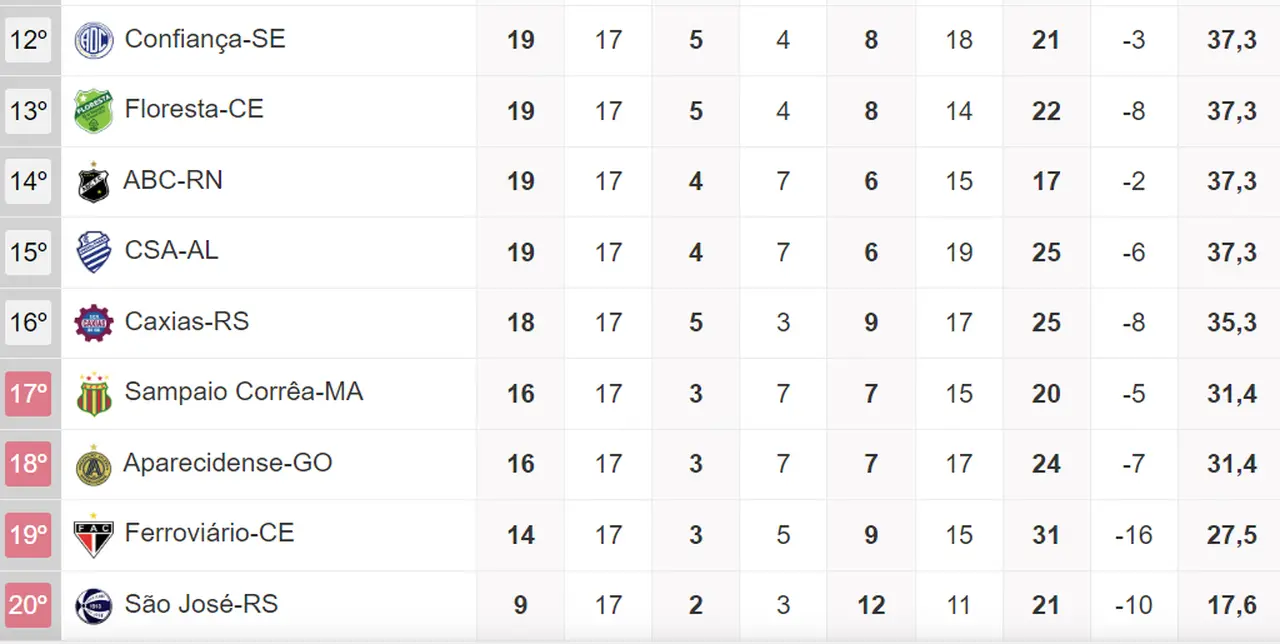Click the Sampaio Corrêa-MA crest icon
This screenshot has width=1280, height=644.
pyautogui.click(x=94, y=394)
